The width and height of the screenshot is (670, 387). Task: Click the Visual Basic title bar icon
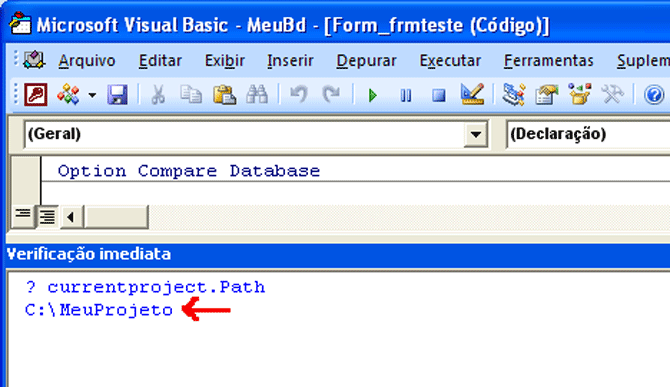point(20,23)
